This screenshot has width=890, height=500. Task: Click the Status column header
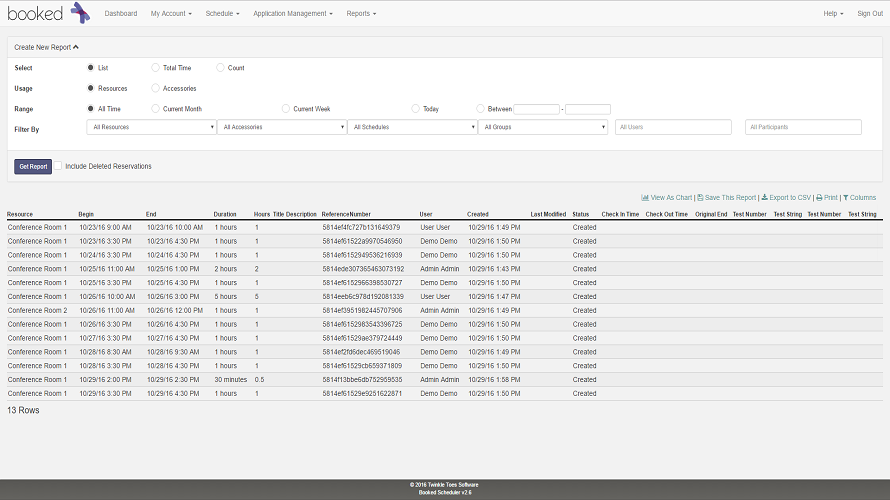[x=581, y=215]
